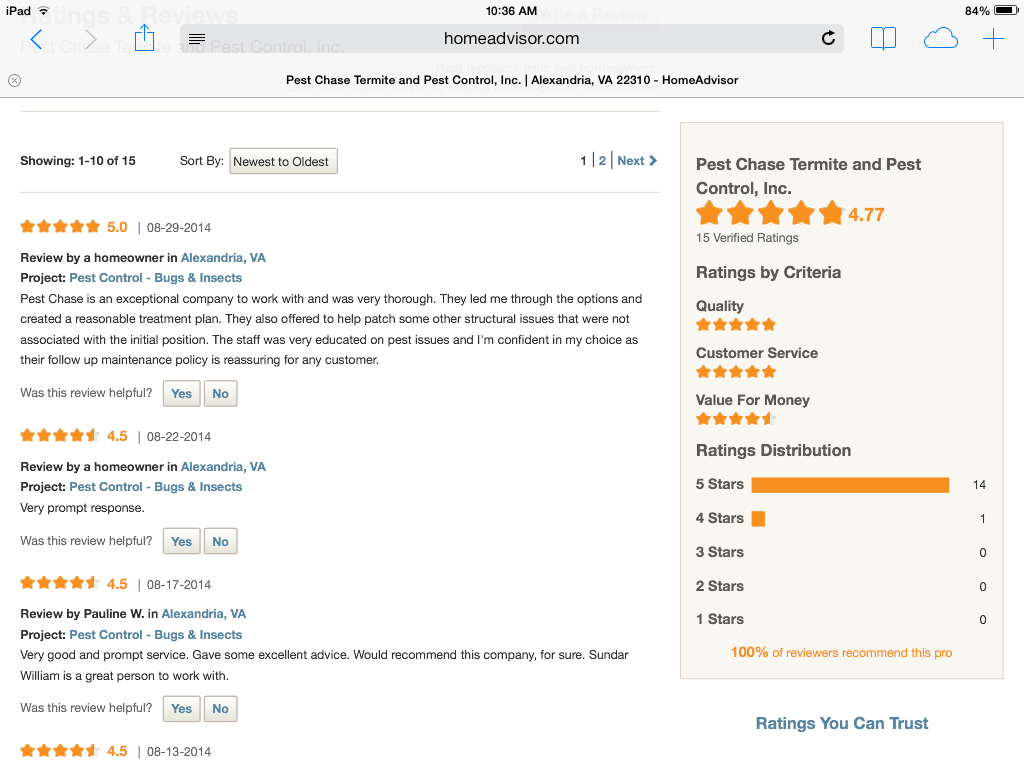Click the Next page chevron link

pyautogui.click(x=637, y=161)
